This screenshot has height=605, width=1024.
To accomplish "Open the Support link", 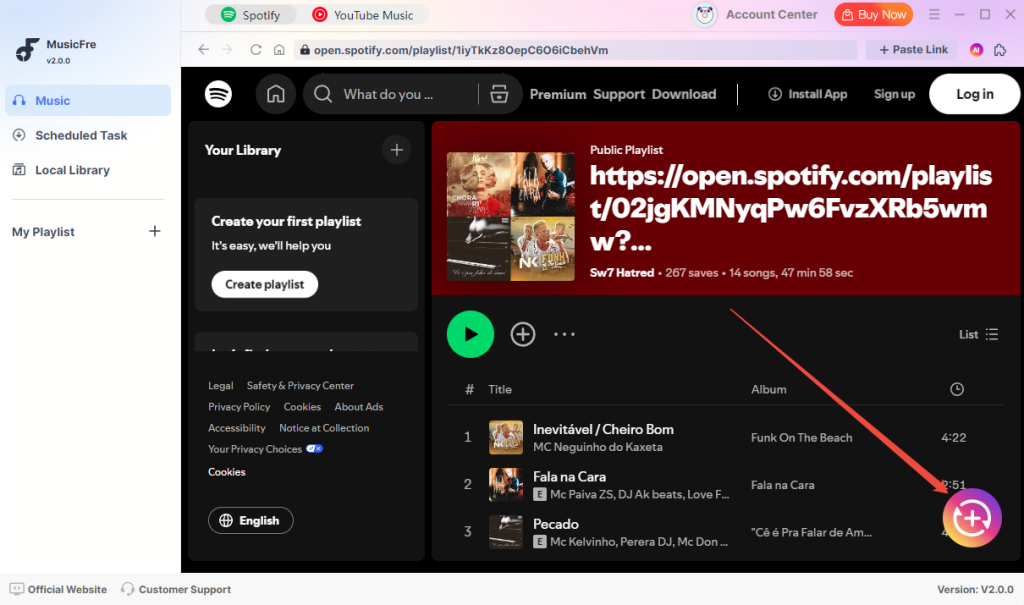I will [x=618, y=94].
